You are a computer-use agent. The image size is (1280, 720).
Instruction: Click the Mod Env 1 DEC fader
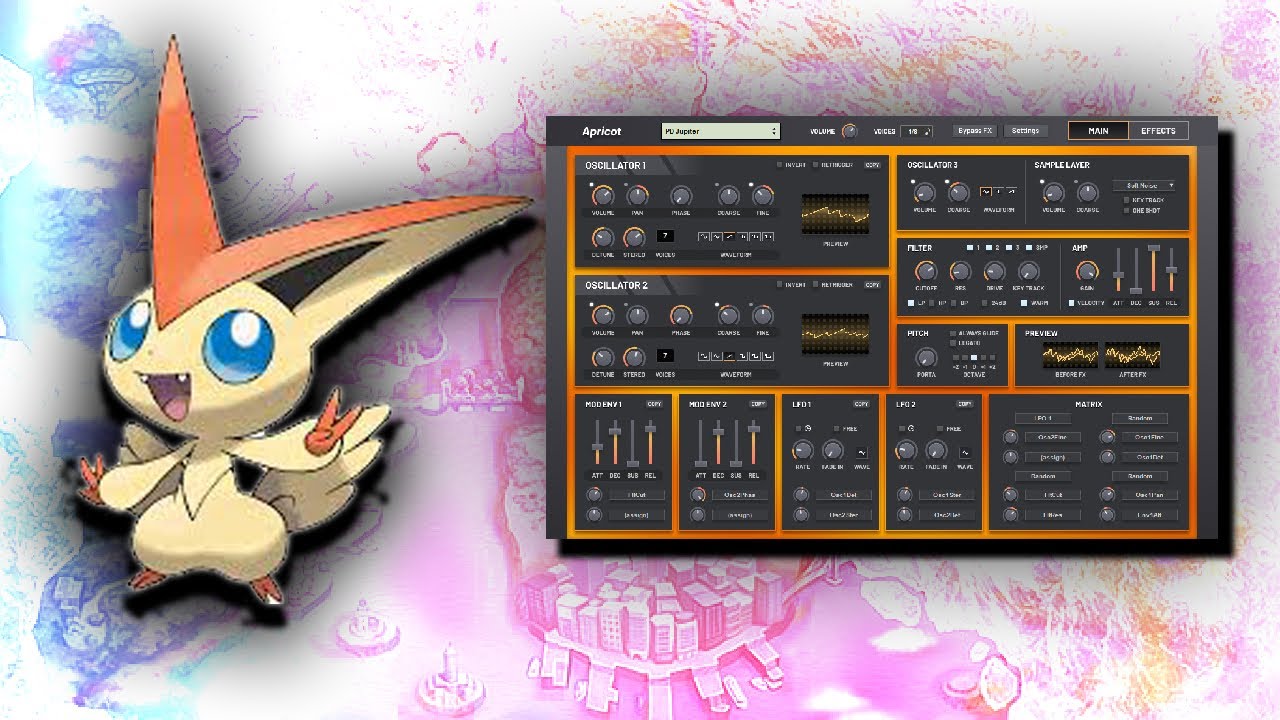pos(615,442)
